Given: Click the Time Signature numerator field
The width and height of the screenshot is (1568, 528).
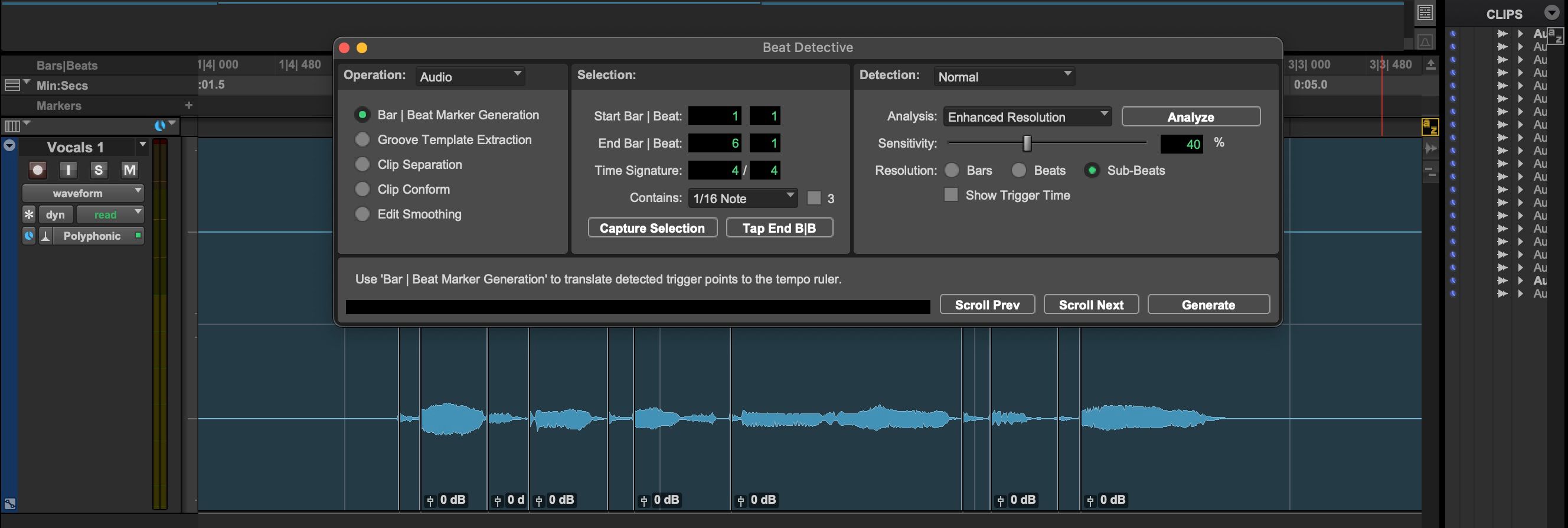Looking at the screenshot, I should [x=714, y=170].
